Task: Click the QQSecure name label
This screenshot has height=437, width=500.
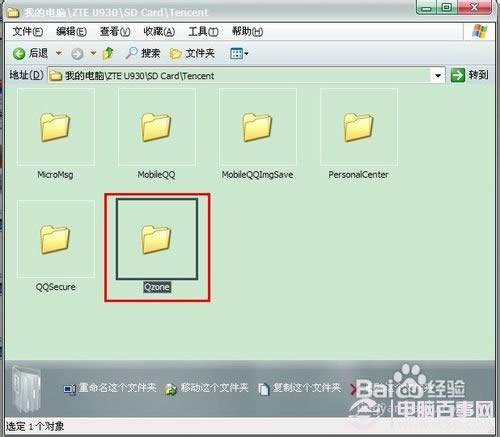Action: (x=56, y=287)
